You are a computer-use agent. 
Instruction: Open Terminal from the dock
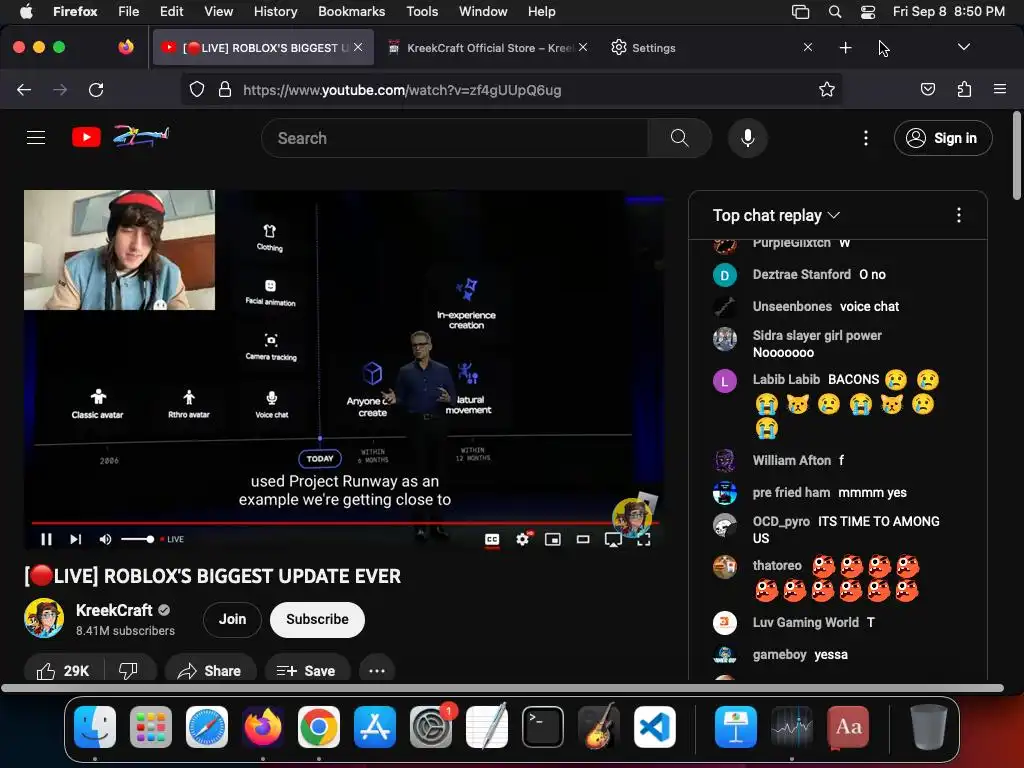click(x=543, y=727)
